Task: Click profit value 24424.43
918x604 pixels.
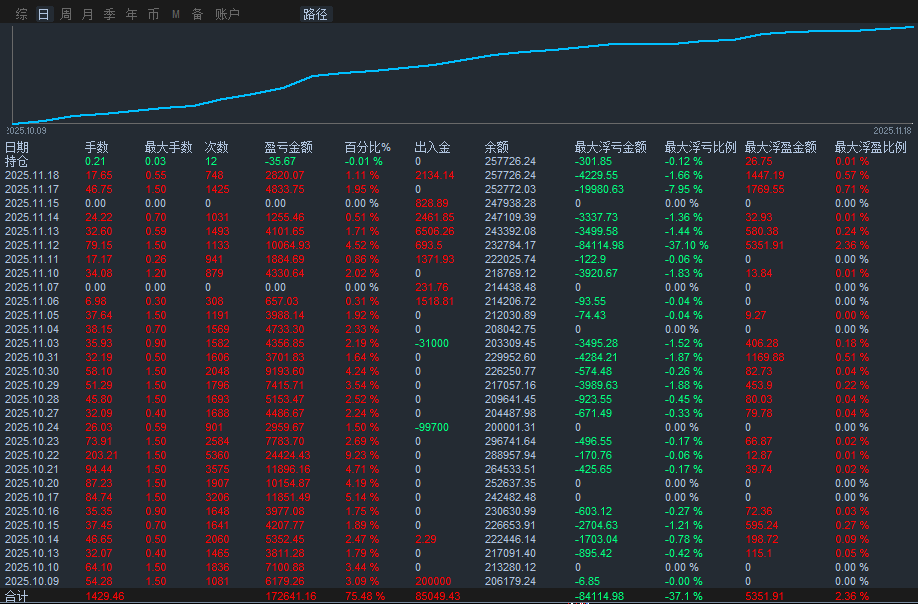Action: coord(287,455)
